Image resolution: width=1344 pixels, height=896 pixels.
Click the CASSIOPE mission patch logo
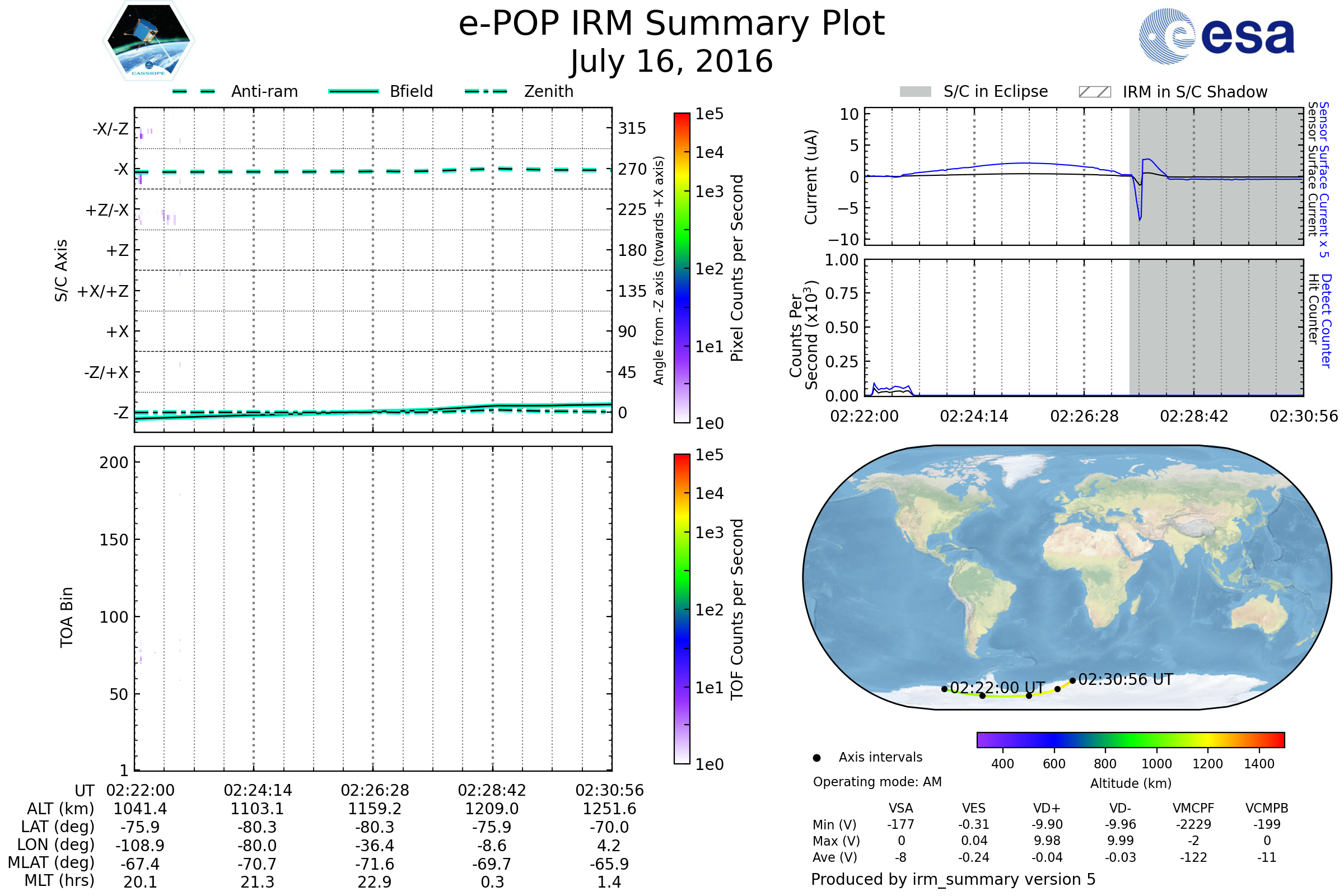[148, 41]
